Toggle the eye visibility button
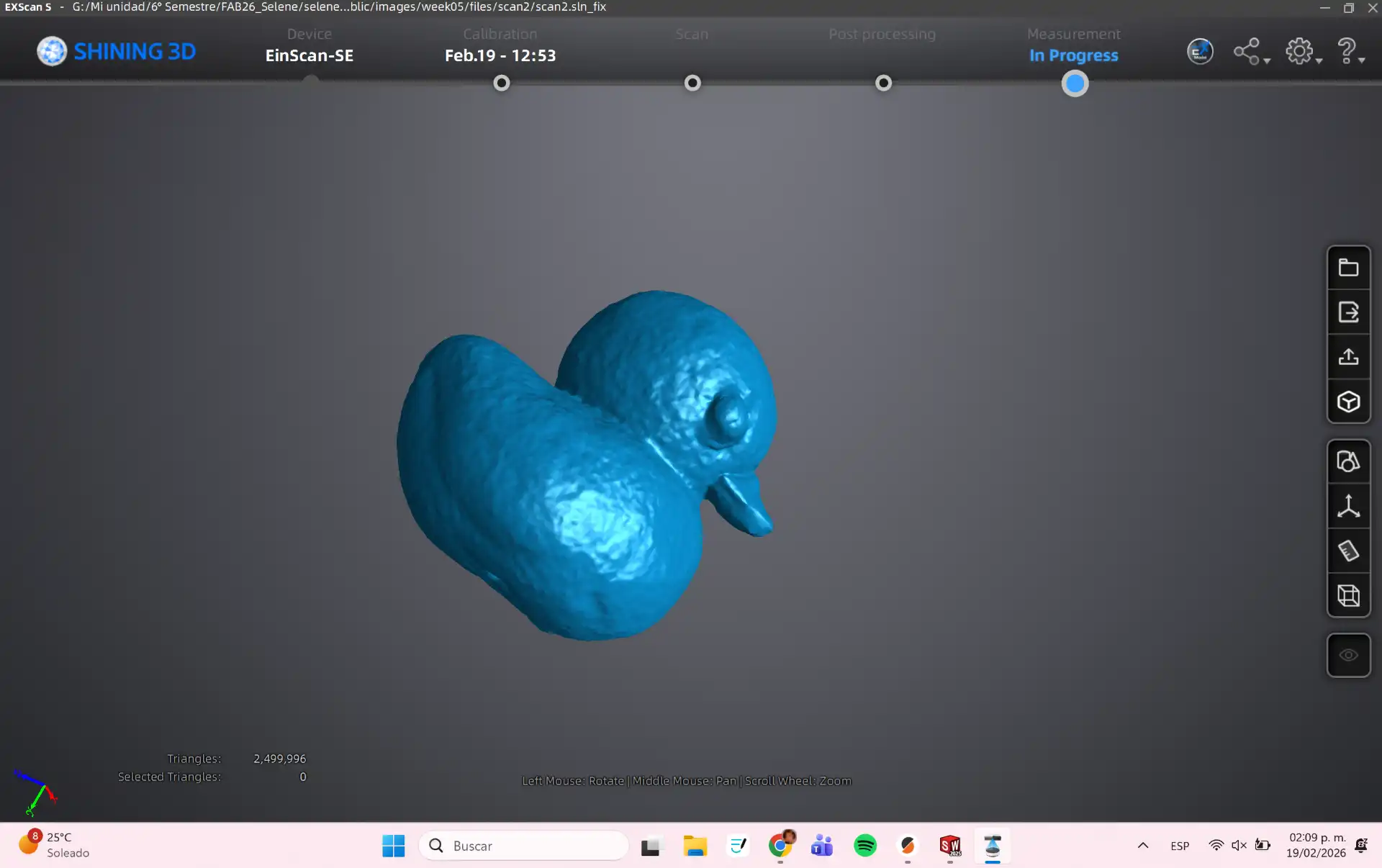This screenshot has width=1382, height=868. 1348,655
